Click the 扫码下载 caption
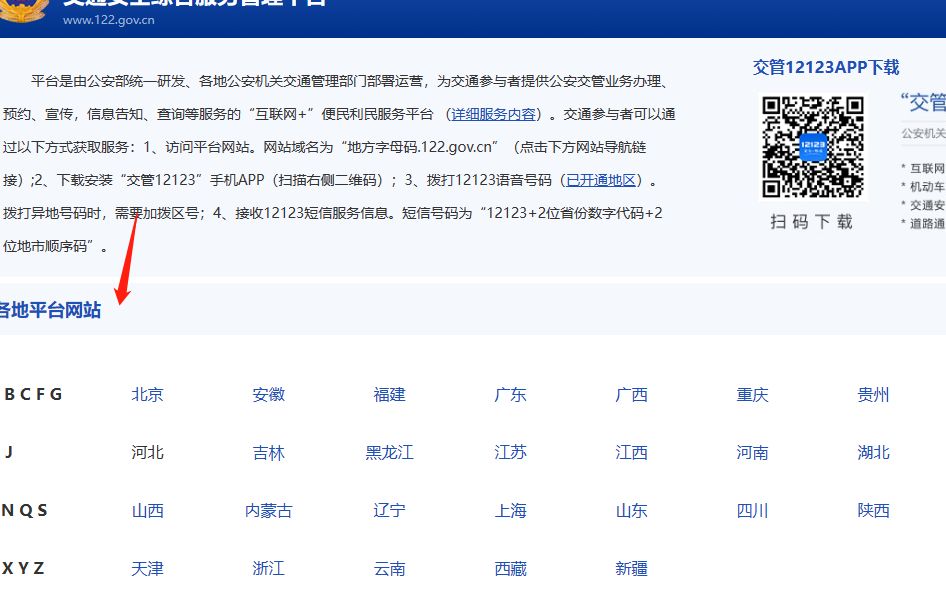 click(x=812, y=222)
